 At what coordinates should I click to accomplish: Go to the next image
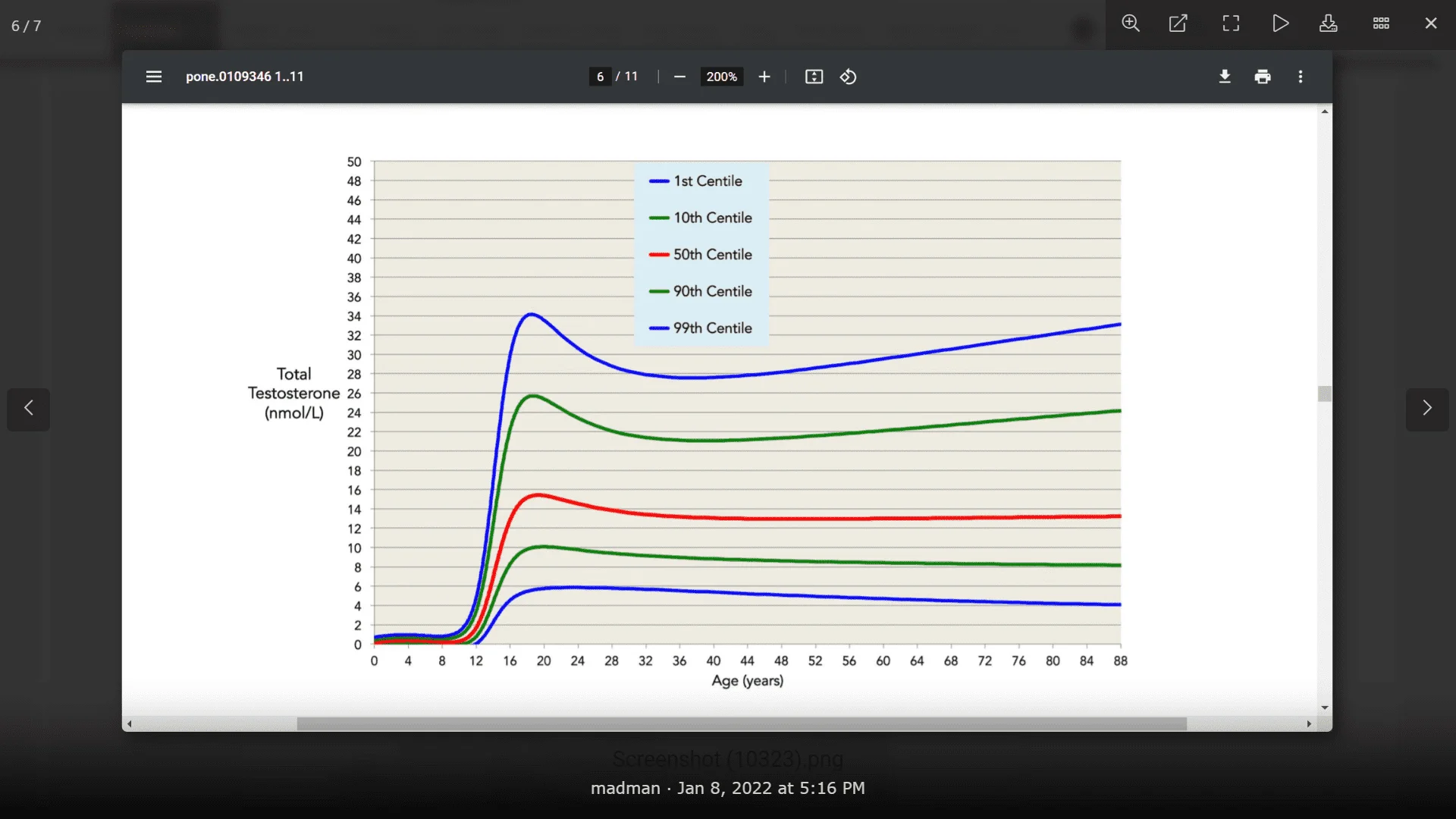tap(1427, 409)
